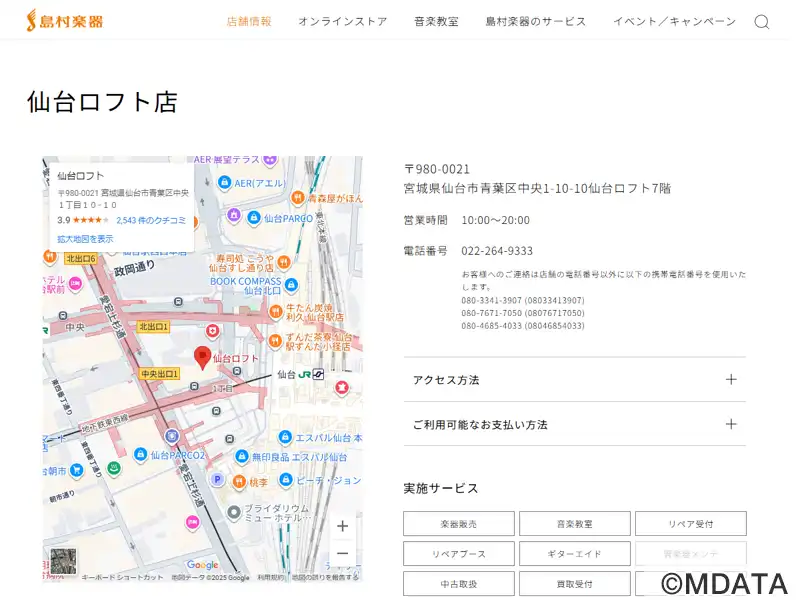Click the 拡大地図を表示 link

[85, 239]
